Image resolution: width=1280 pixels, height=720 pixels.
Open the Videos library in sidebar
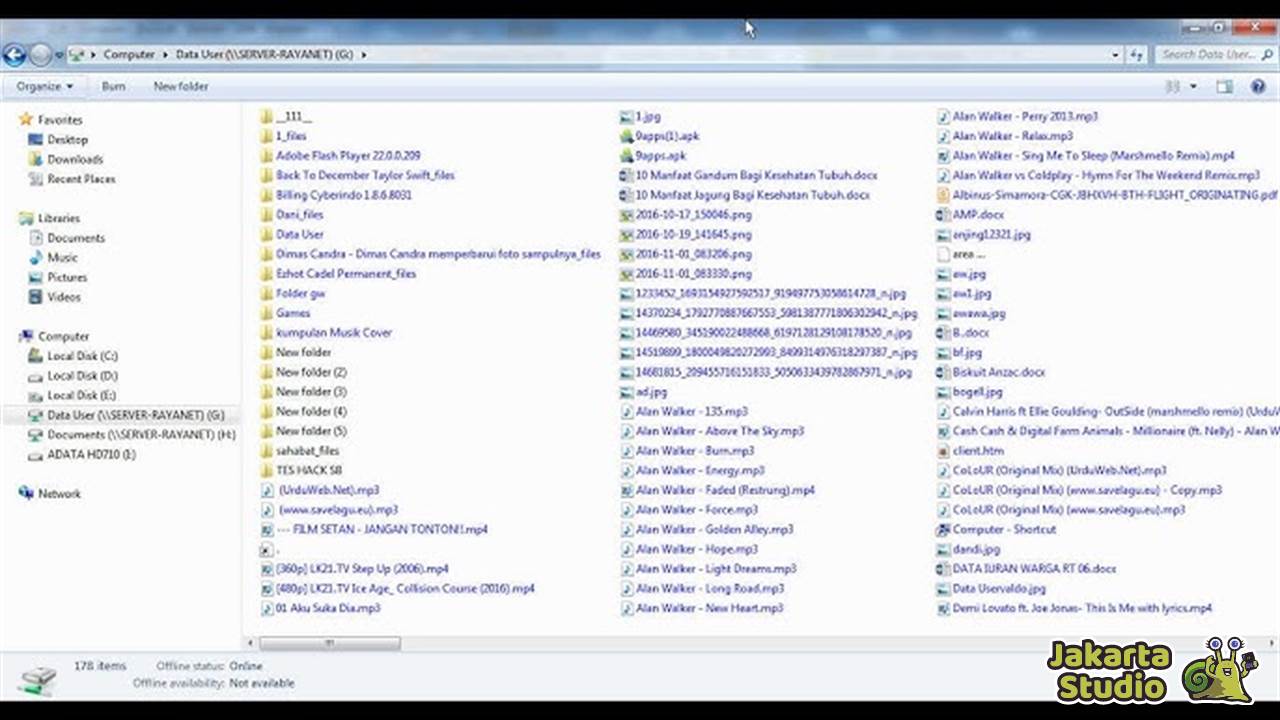(64, 297)
